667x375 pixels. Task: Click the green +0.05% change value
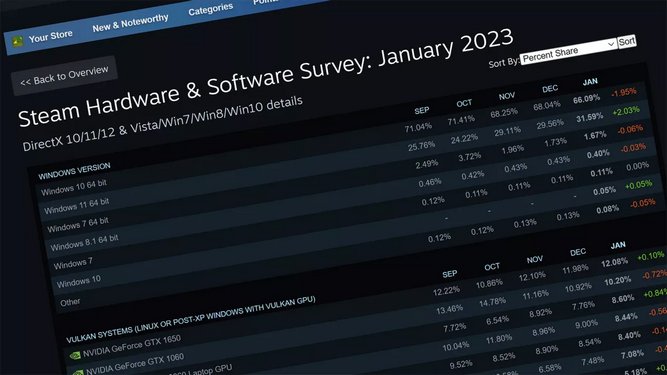click(x=638, y=185)
